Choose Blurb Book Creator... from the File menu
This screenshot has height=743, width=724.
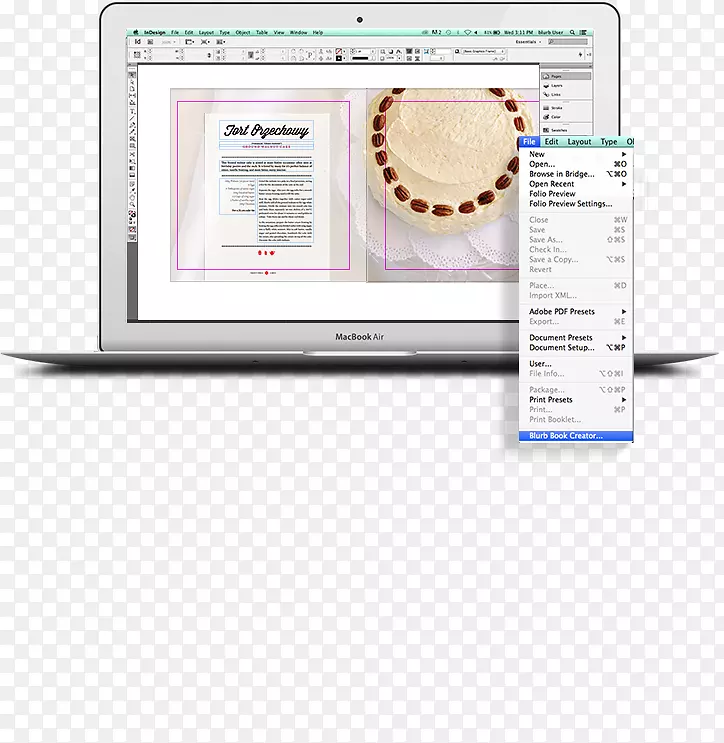[576, 435]
